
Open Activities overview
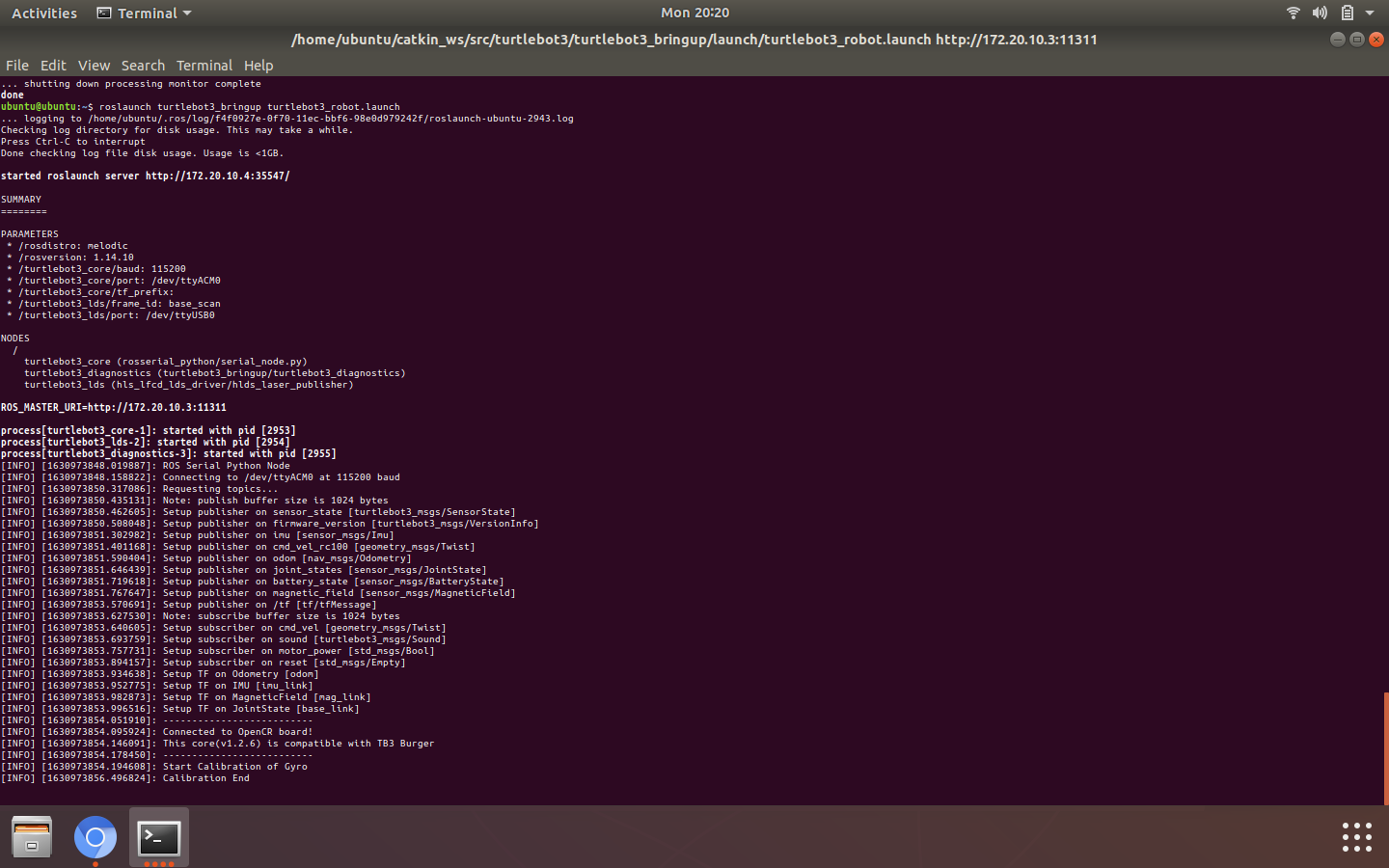point(44,13)
